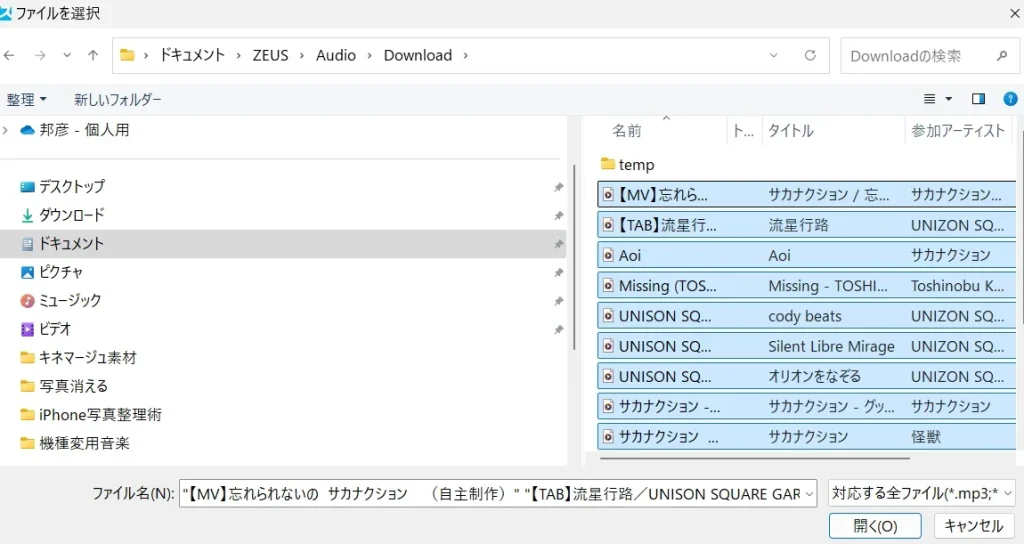This screenshot has width=1024, height=544.
Task: Open file type filter 対応する全ファイル dropdown
Action: (x=921, y=494)
